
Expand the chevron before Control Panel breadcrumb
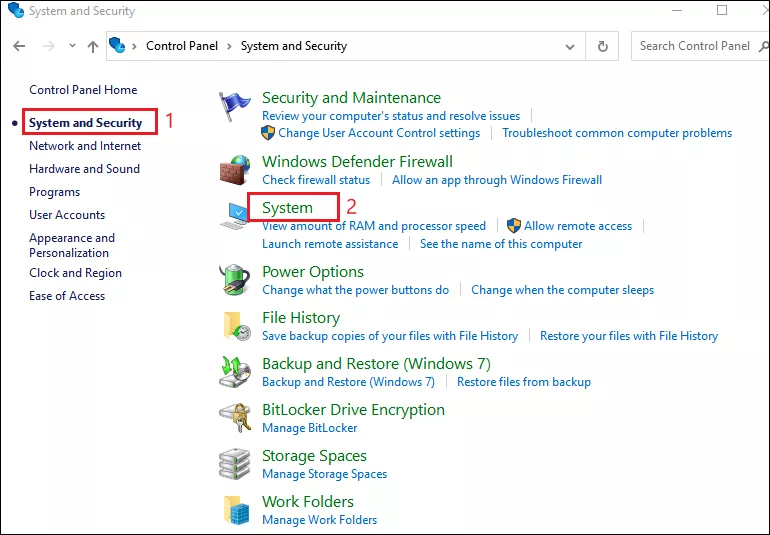pyautogui.click(x=134, y=46)
